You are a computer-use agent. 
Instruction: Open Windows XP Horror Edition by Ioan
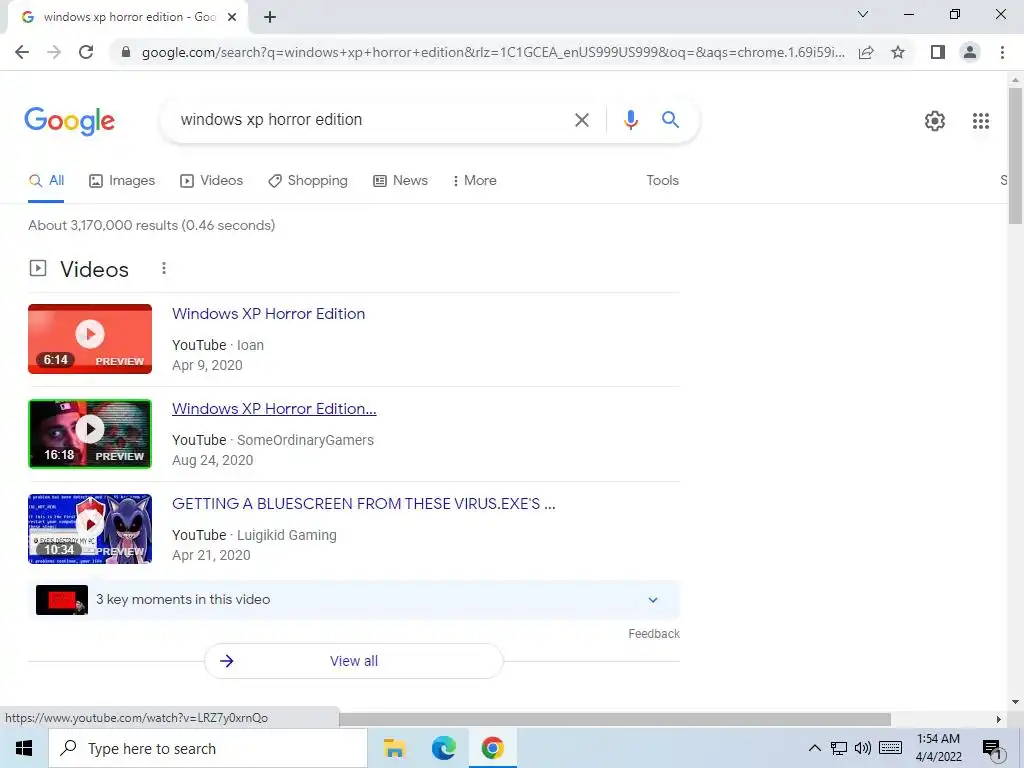(x=268, y=314)
